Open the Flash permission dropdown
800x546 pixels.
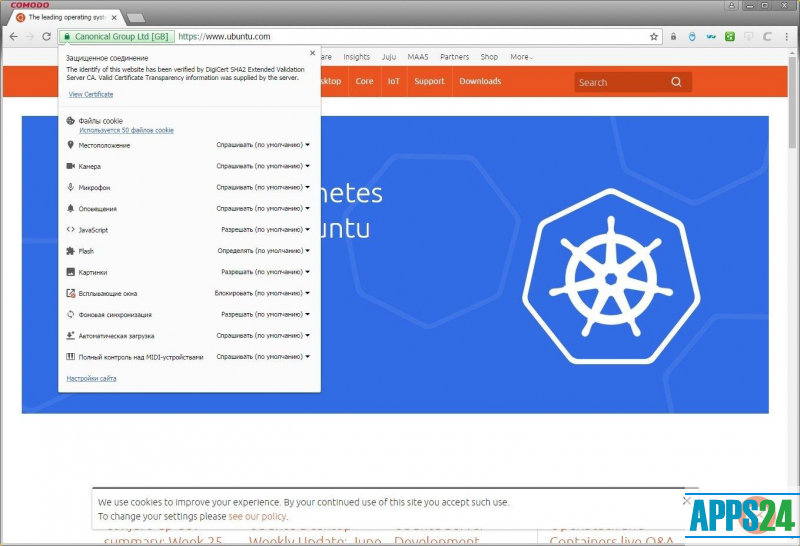(264, 251)
